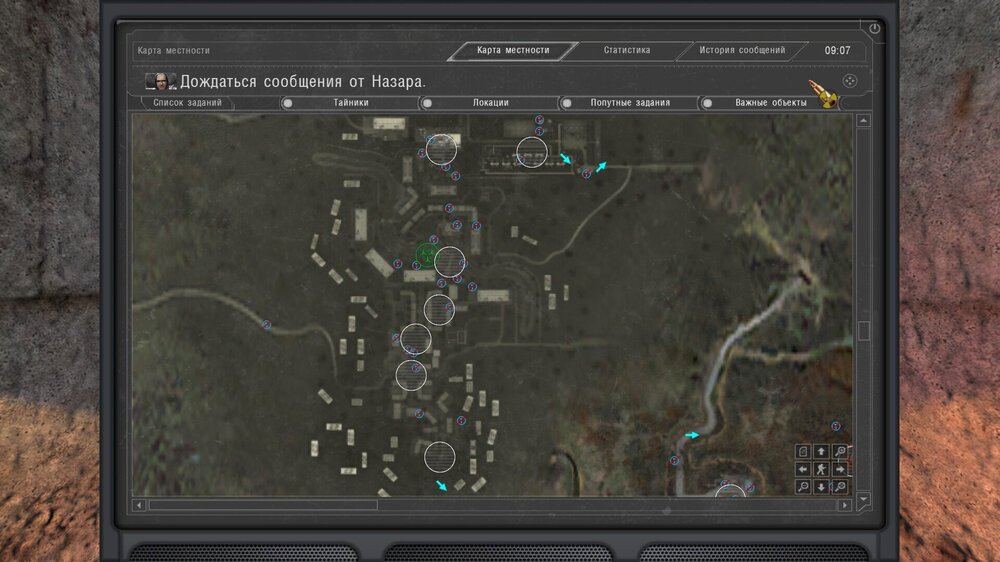Select the small marker on the path below the river arrow
Viewport: 1000px width, 562px height.
tap(674, 460)
